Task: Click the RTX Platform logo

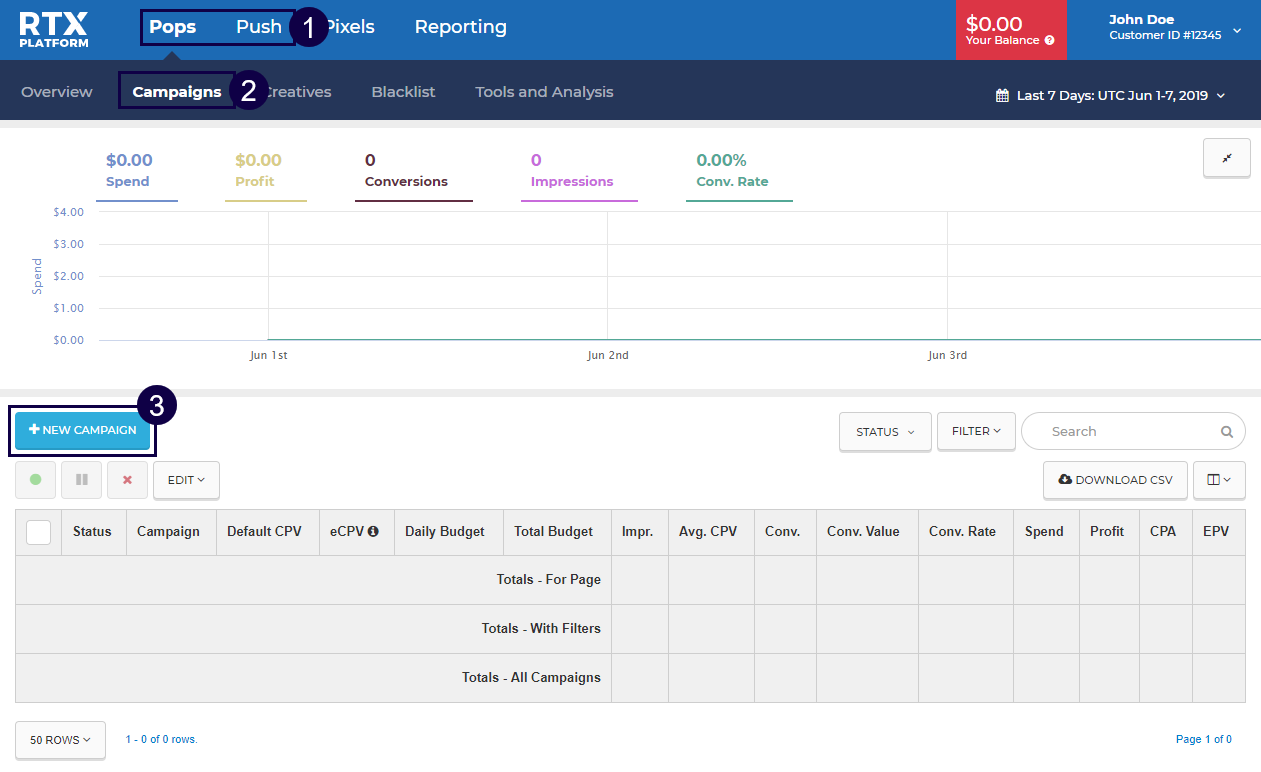Action: click(x=54, y=30)
